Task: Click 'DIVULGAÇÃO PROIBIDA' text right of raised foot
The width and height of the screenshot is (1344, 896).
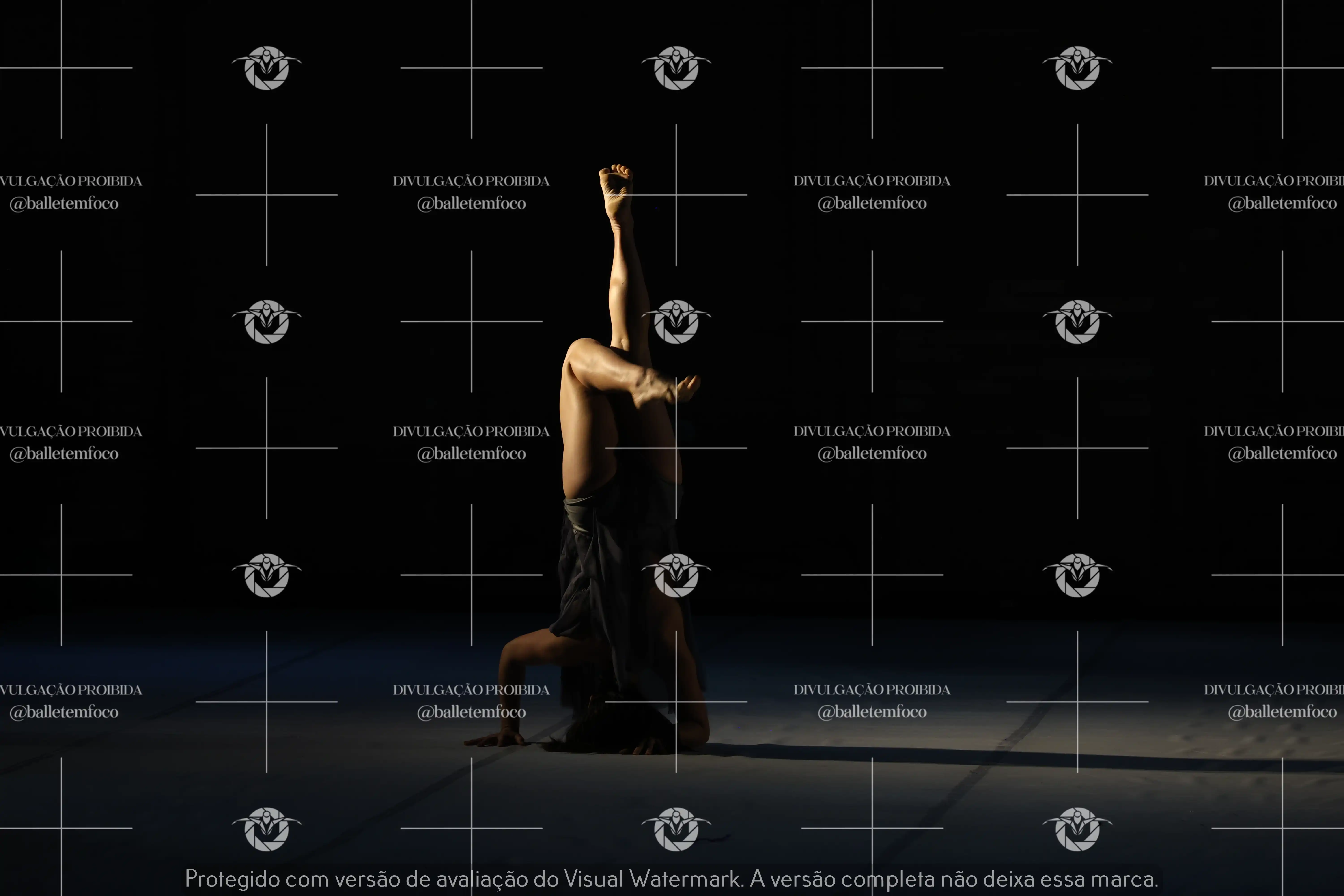Action: pos(872,181)
